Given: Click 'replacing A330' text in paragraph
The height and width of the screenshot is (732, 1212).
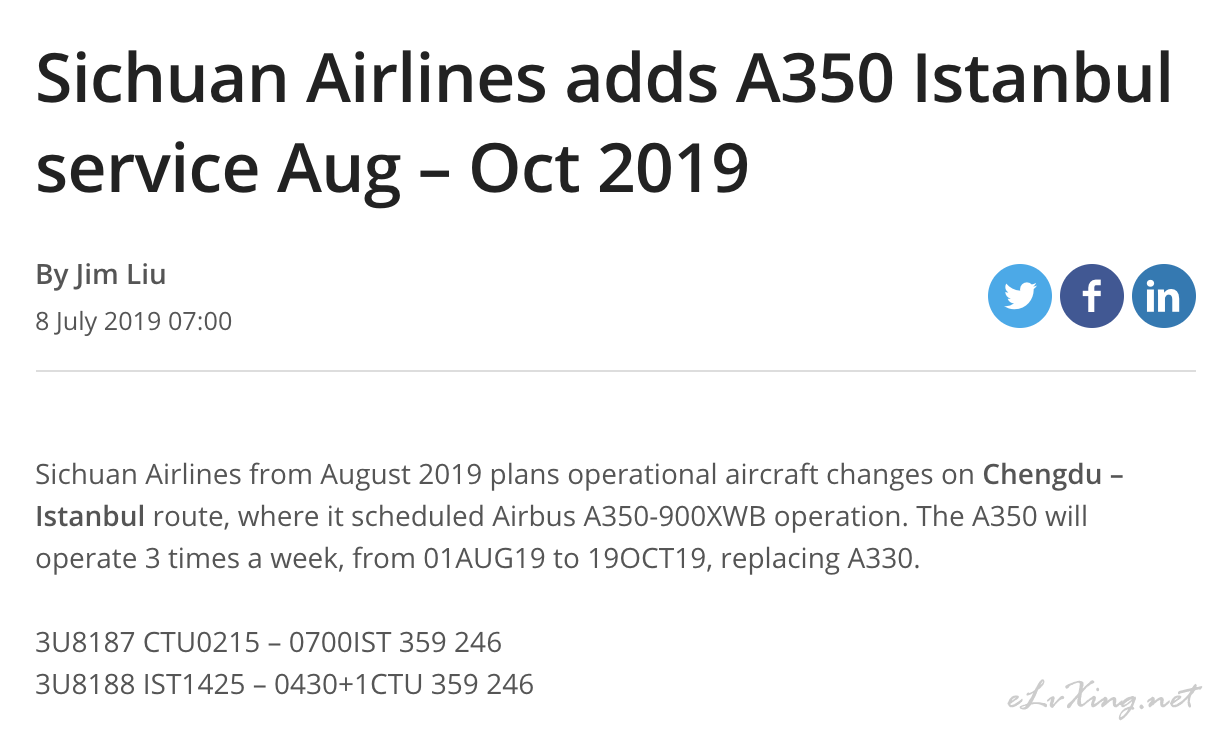Looking at the screenshot, I should click(816, 558).
